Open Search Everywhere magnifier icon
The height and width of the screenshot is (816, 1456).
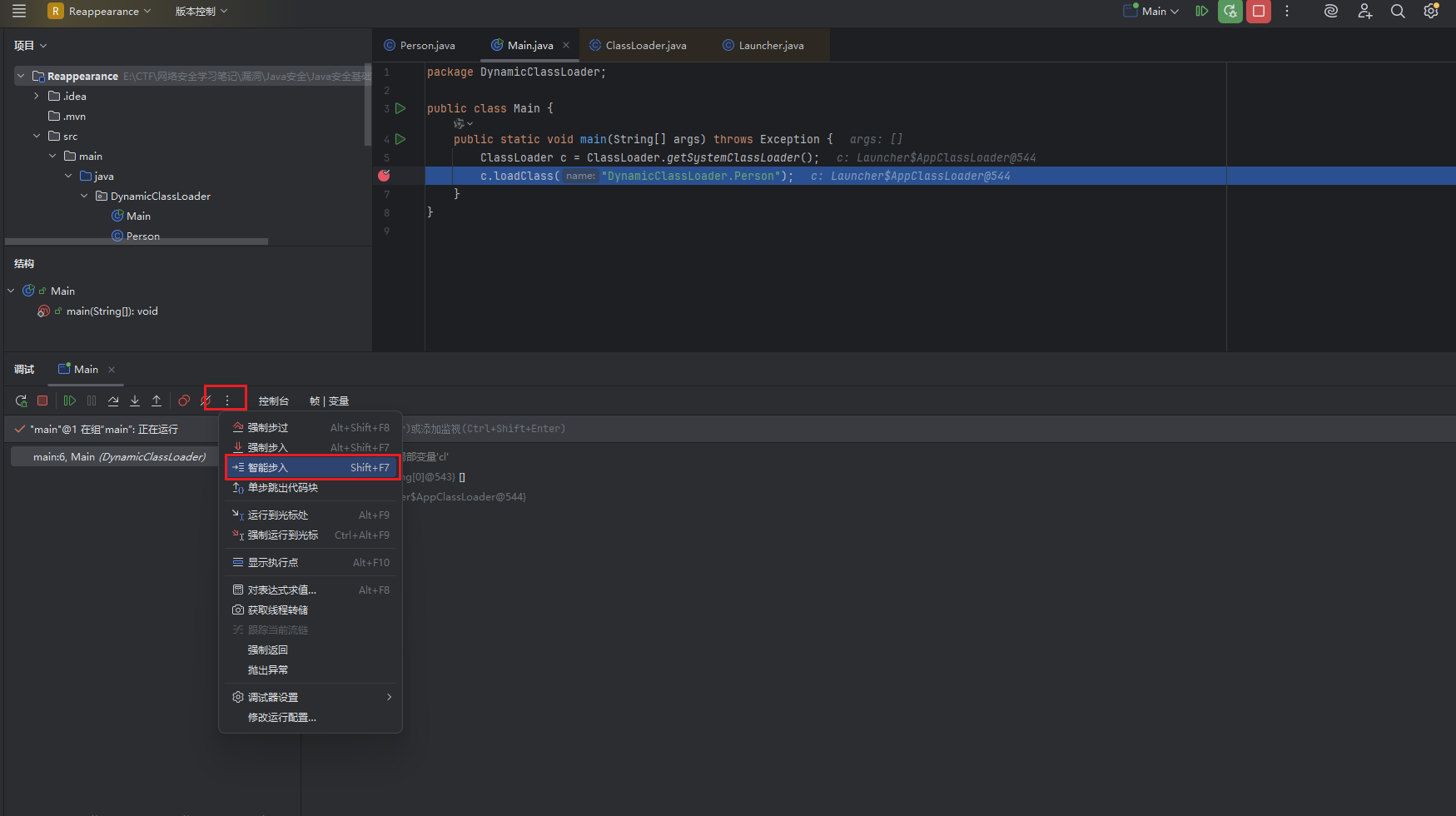1398,12
